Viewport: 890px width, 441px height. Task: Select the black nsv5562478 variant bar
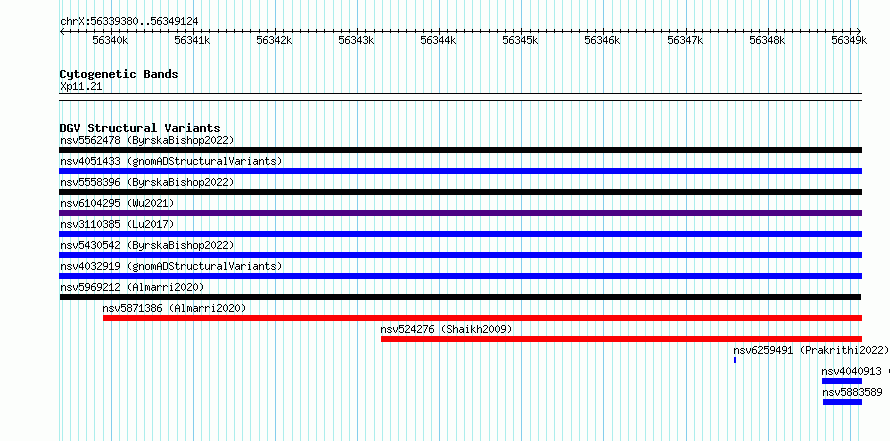(x=461, y=150)
